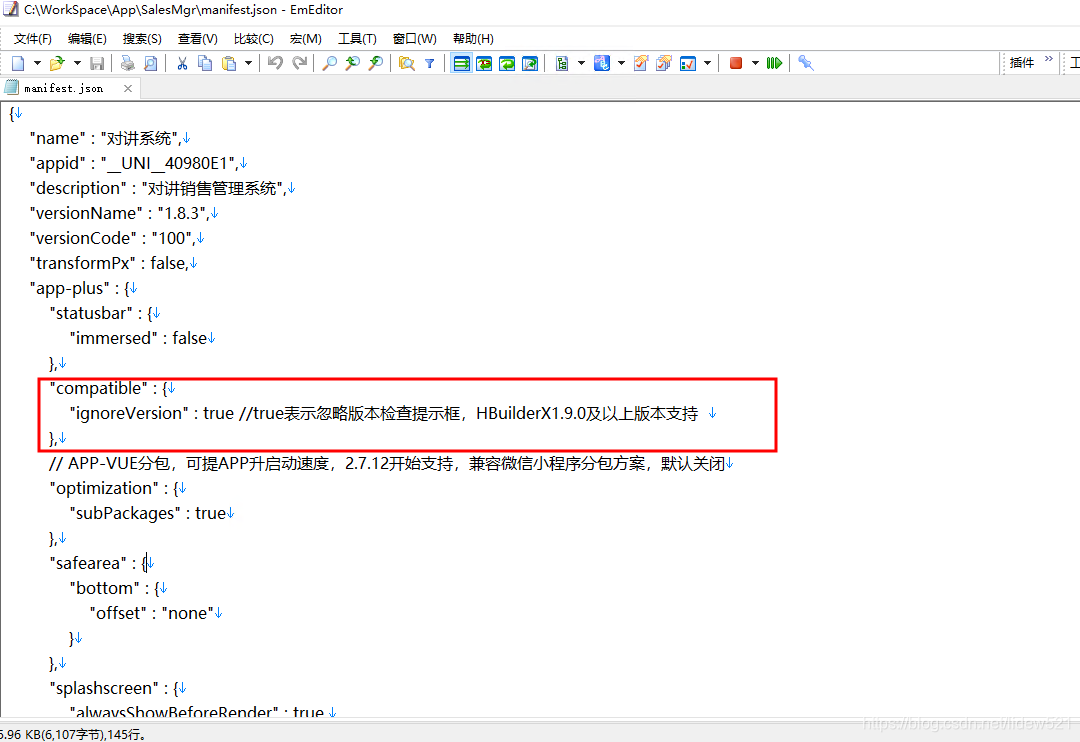
Task: Toggle the No Wrap mode button
Action: click(461, 63)
